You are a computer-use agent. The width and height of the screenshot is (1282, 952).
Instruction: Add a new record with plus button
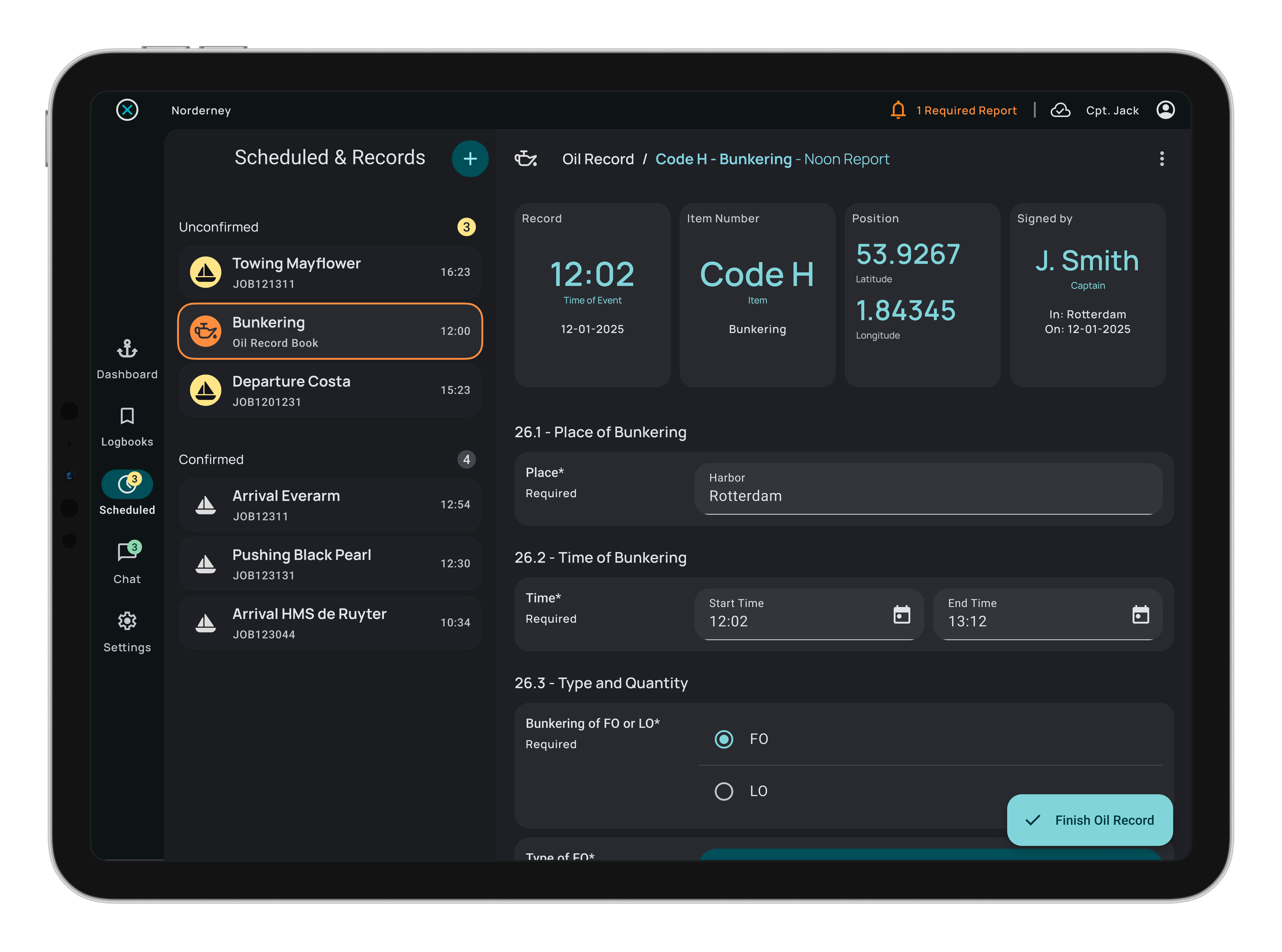tap(470, 158)
